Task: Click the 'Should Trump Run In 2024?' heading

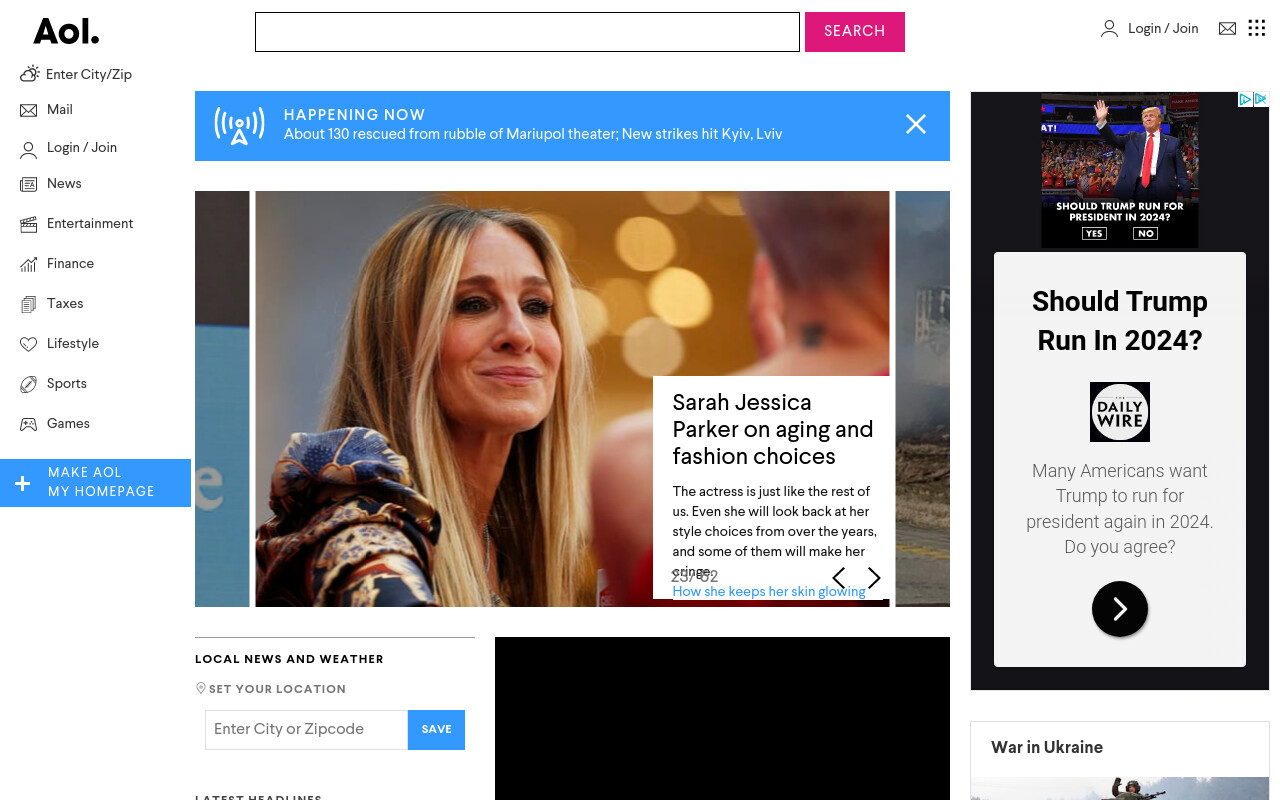Action: (1120, 321)
